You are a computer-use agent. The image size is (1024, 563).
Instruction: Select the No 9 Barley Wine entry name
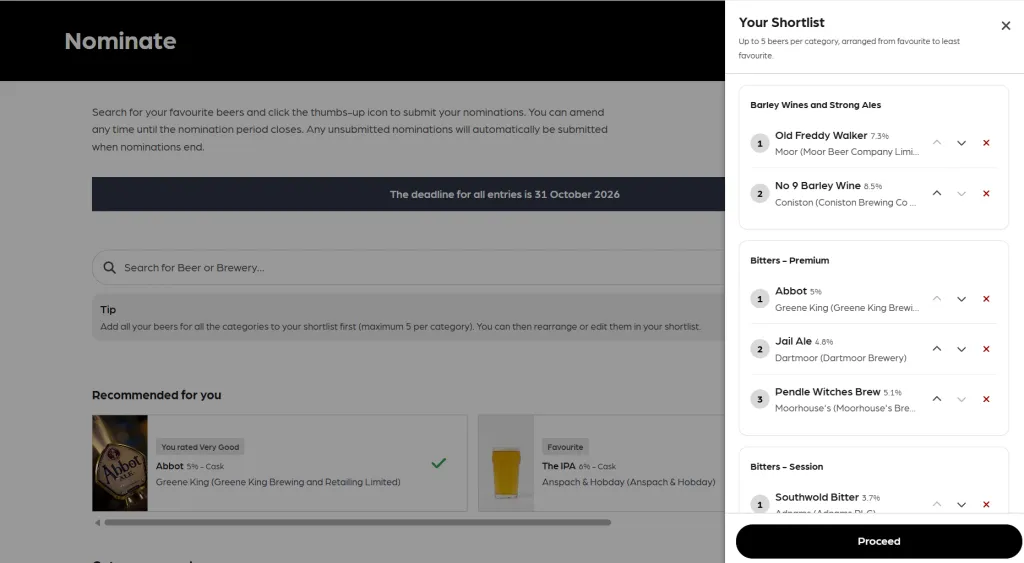(818, 185)
